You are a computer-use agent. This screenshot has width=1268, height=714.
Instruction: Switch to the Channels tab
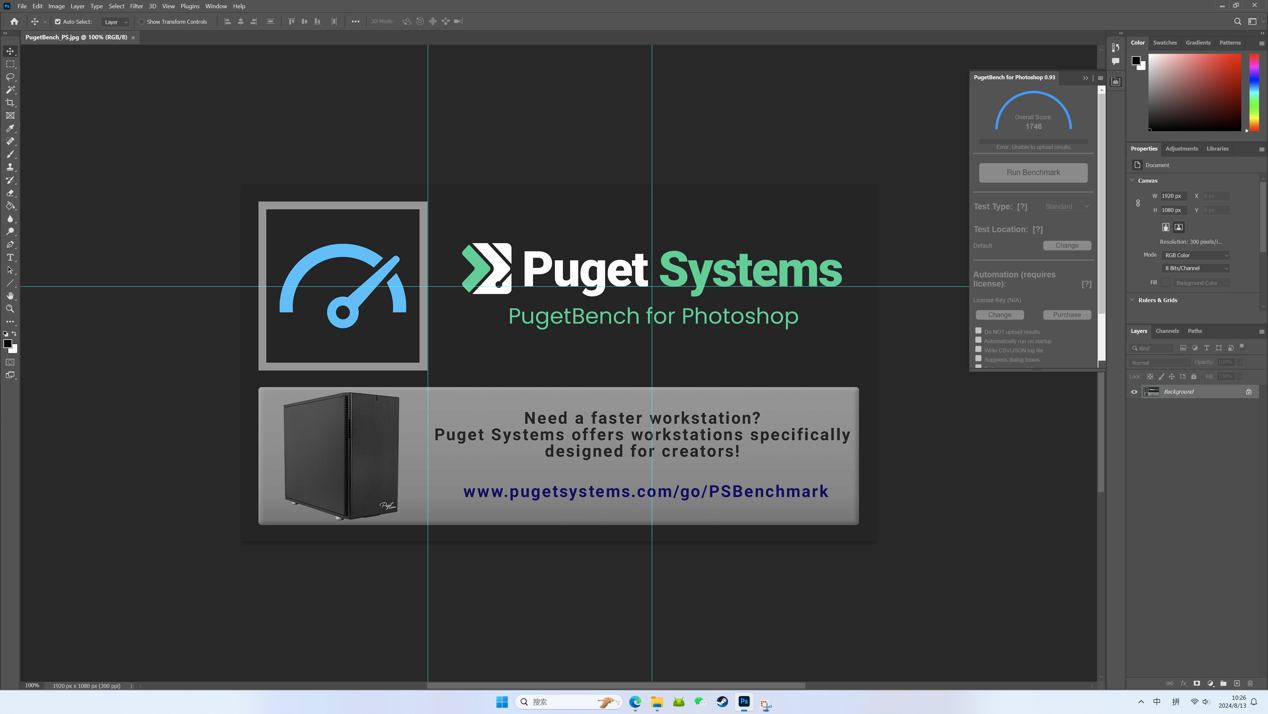point(1167,331)
